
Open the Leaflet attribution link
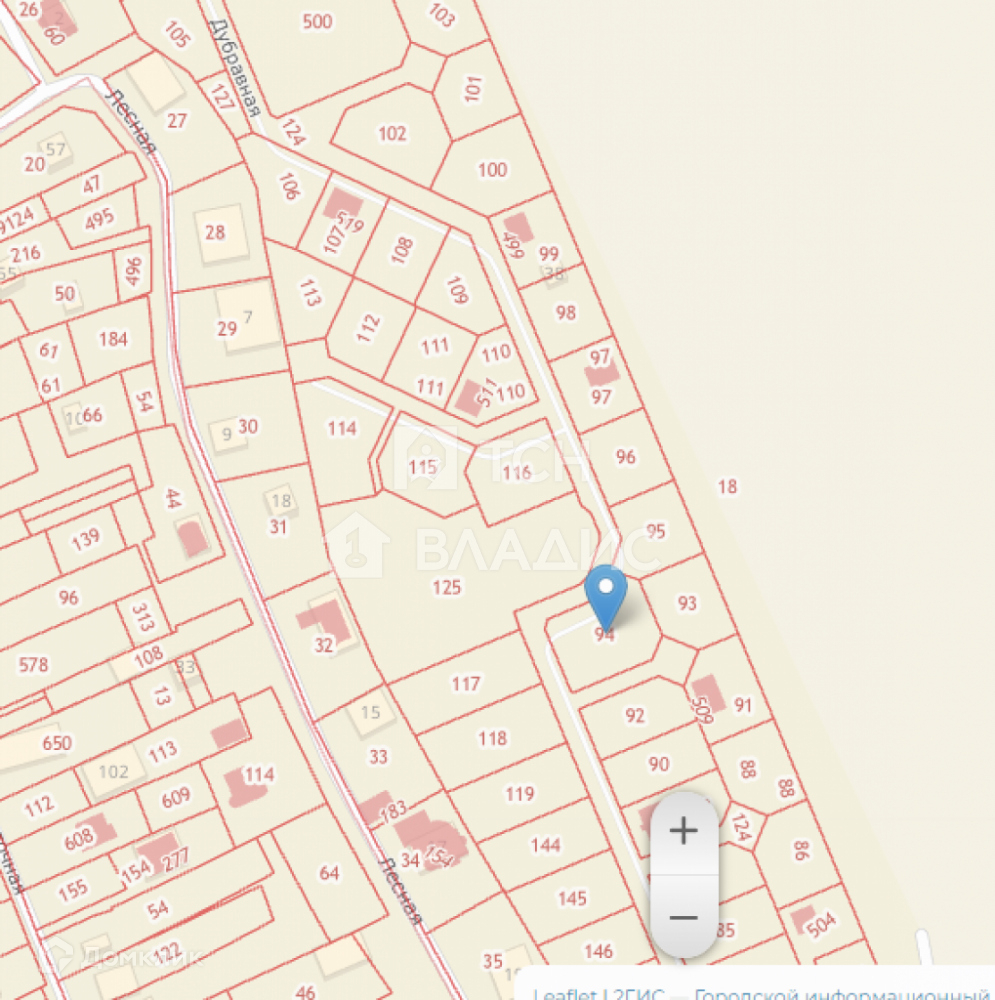pyautogui.click(x=564, y=993)
